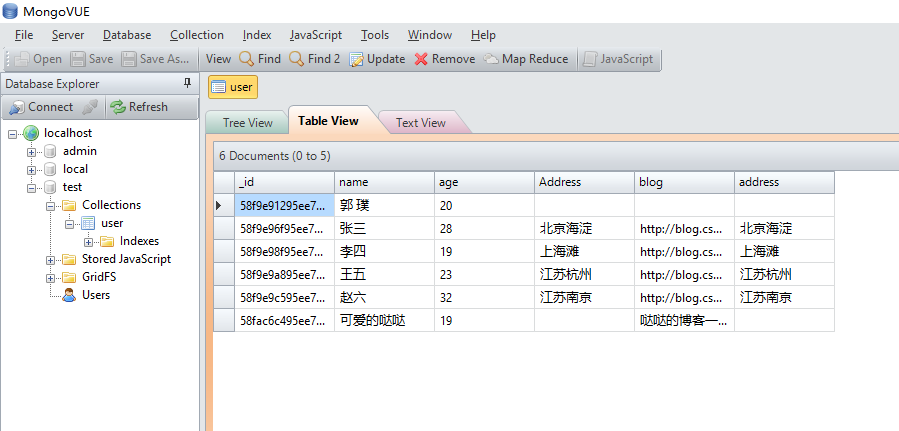Click the green Refresh arrows icon
899x431 pixels.
point(118,107)
